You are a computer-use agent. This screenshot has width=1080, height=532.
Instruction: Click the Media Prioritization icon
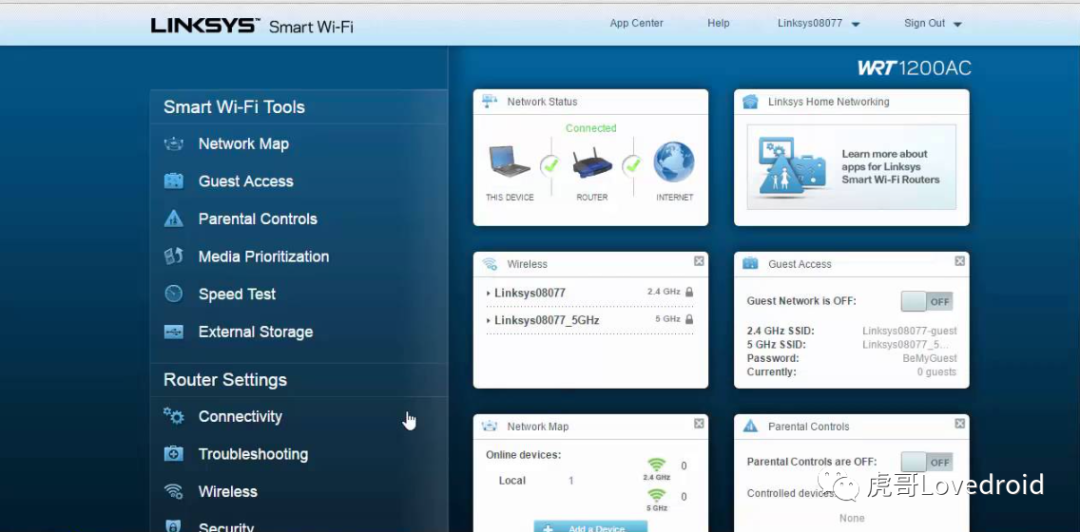(x=173, y=256)
